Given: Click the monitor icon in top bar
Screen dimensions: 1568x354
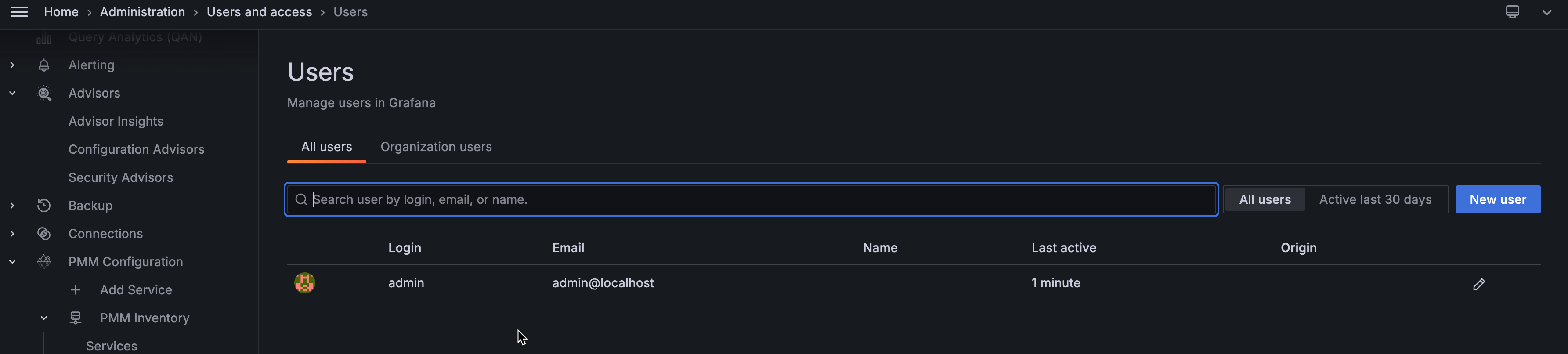Looking at the screenshot, I should pos(1512,12).
